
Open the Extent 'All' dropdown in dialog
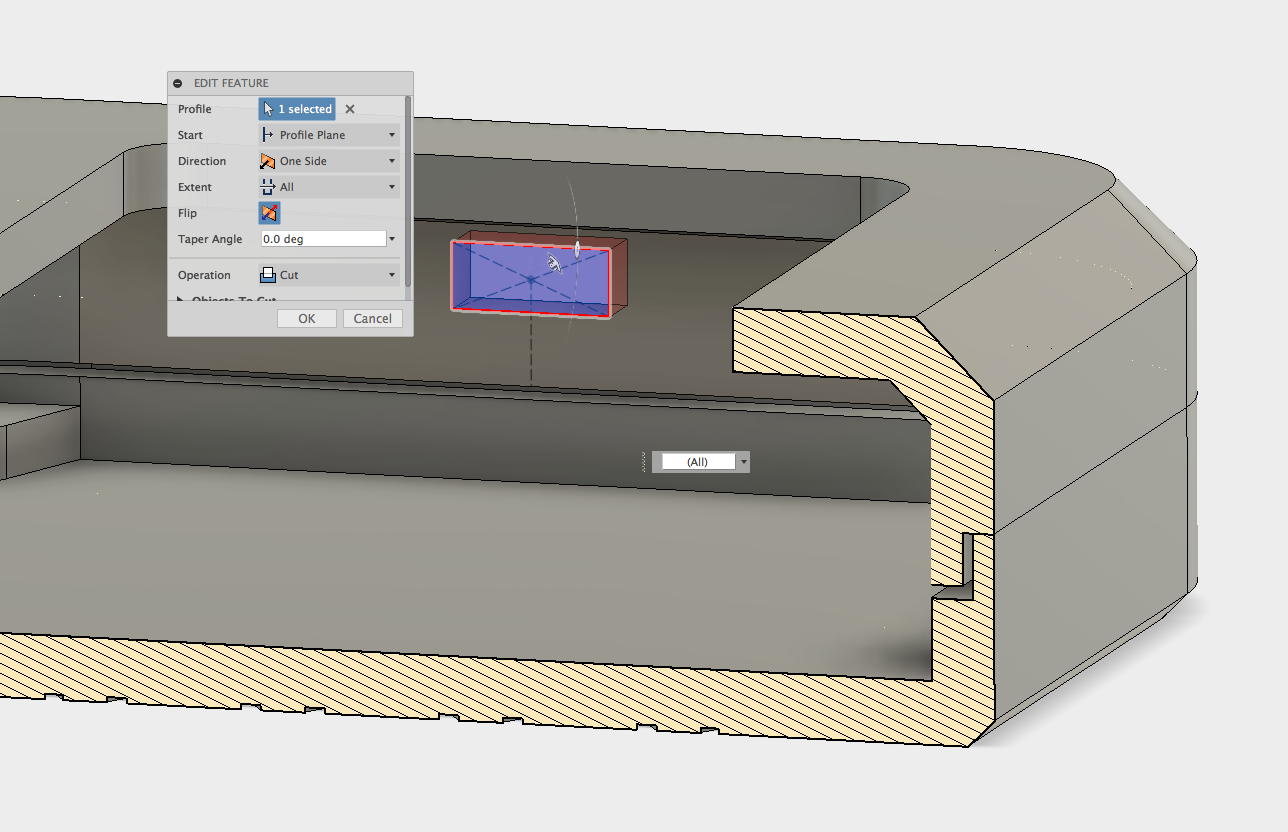[329, 187]
